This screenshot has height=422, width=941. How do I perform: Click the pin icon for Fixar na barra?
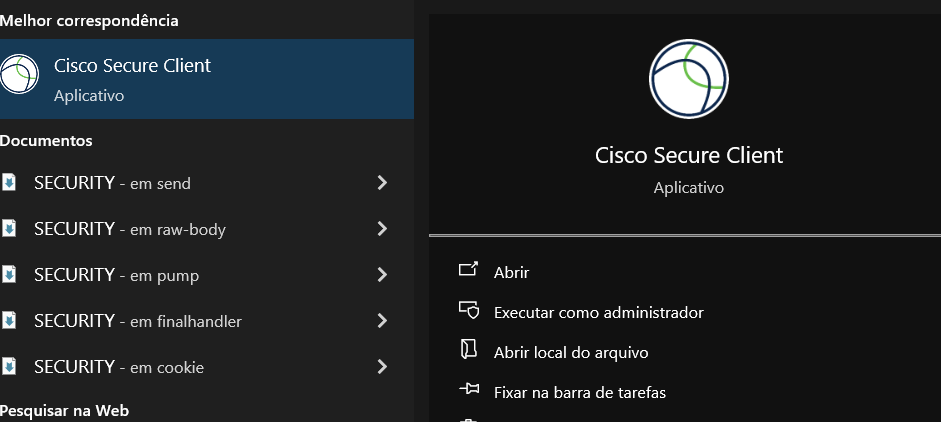(x=469, y=389)
